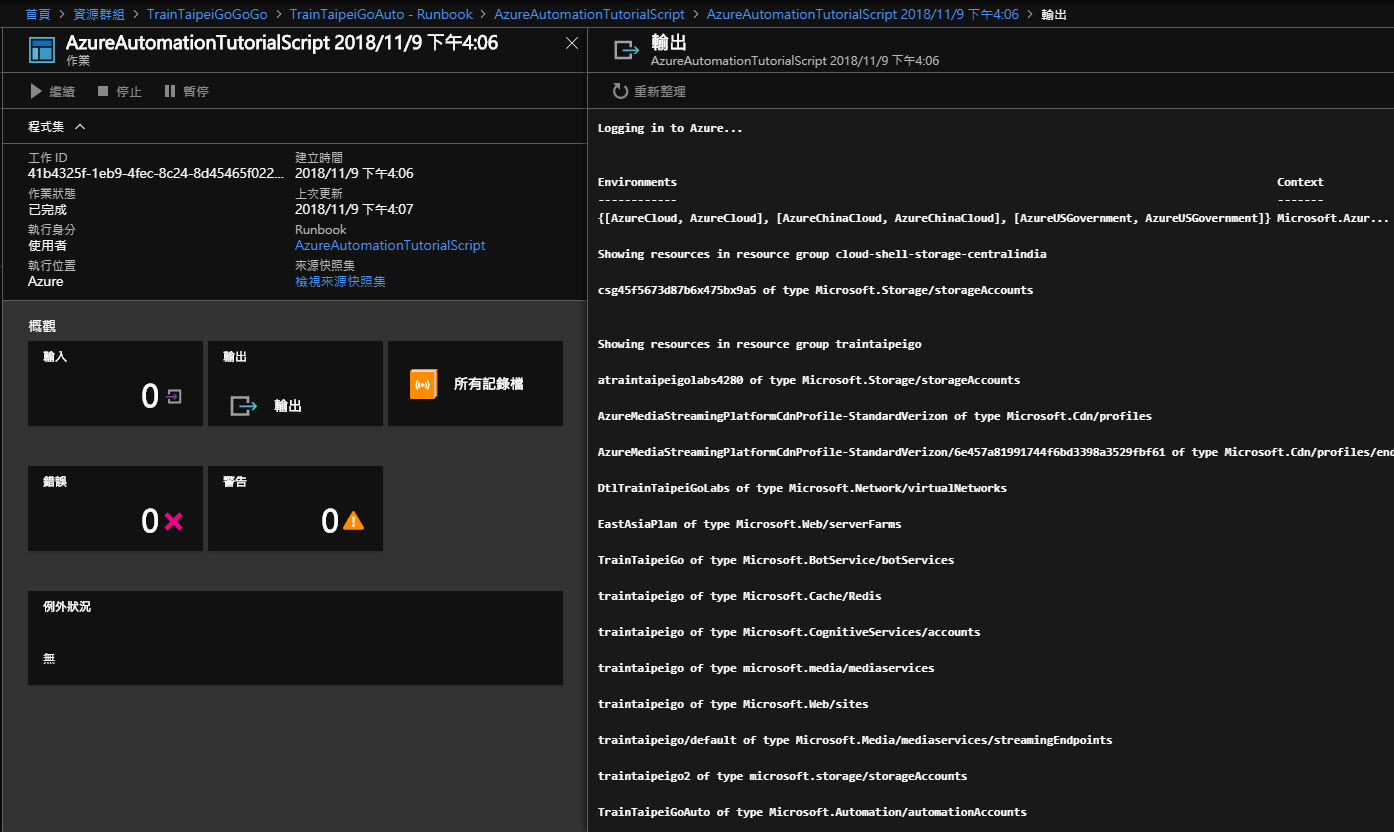
Task: Open TrainTaipeiGoGoGo in the breadcrumb
Action: pos(207,14)
